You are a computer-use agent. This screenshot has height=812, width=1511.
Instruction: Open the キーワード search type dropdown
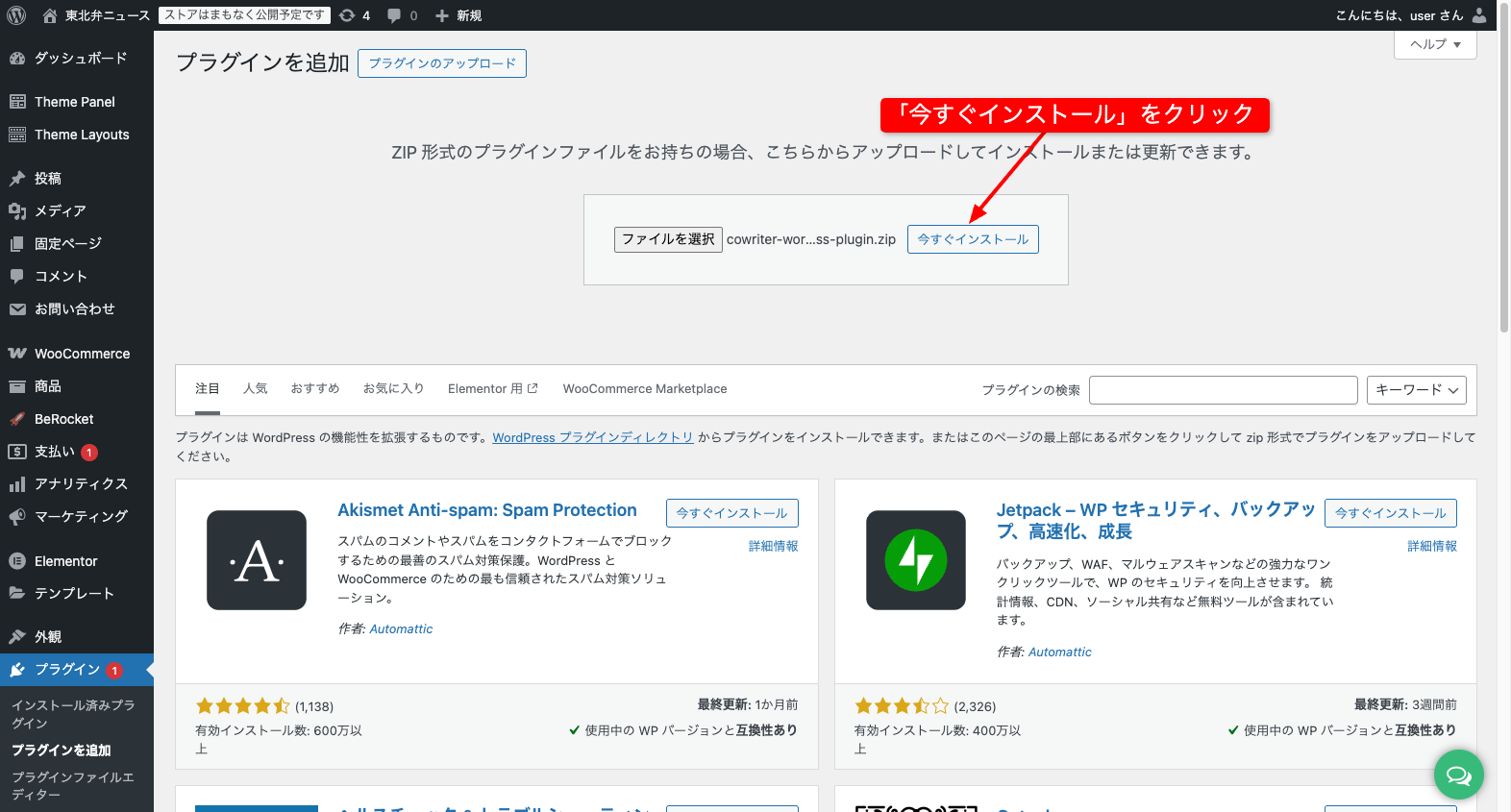(1417, 389)
